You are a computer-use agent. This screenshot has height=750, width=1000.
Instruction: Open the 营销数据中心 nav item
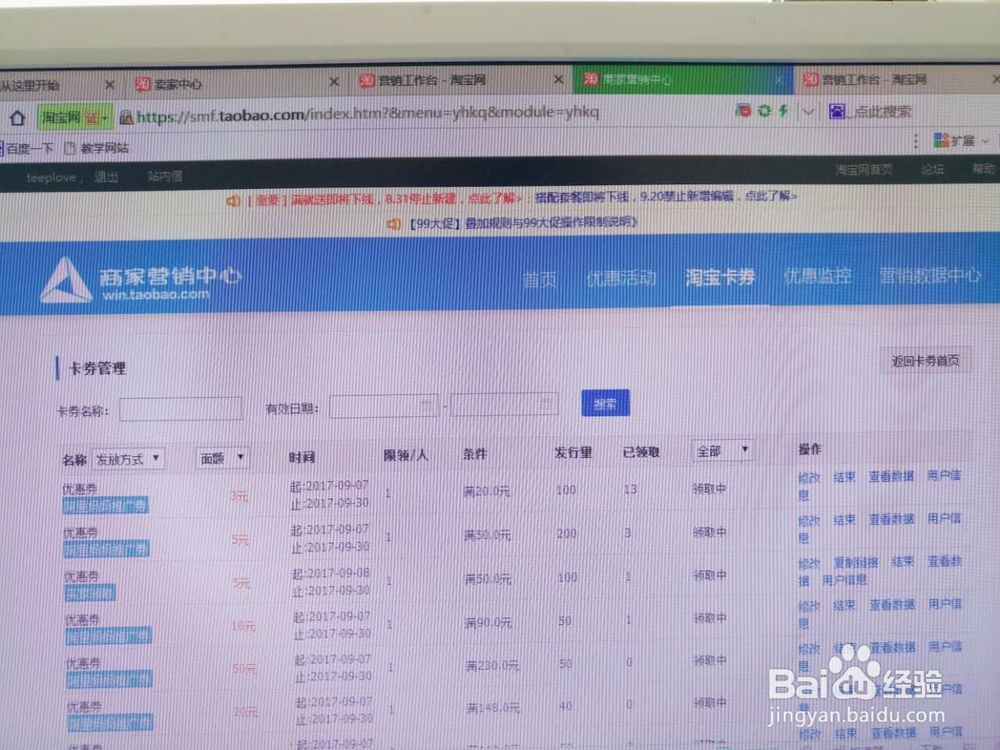pos(930,275)
